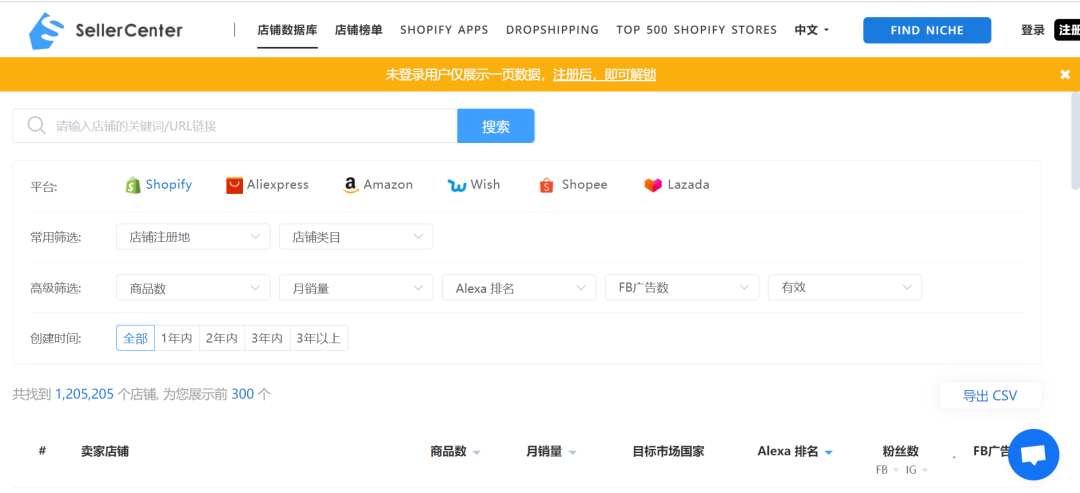
Task: Sort by 月销量 column arrow
Action: coord(572,452)
